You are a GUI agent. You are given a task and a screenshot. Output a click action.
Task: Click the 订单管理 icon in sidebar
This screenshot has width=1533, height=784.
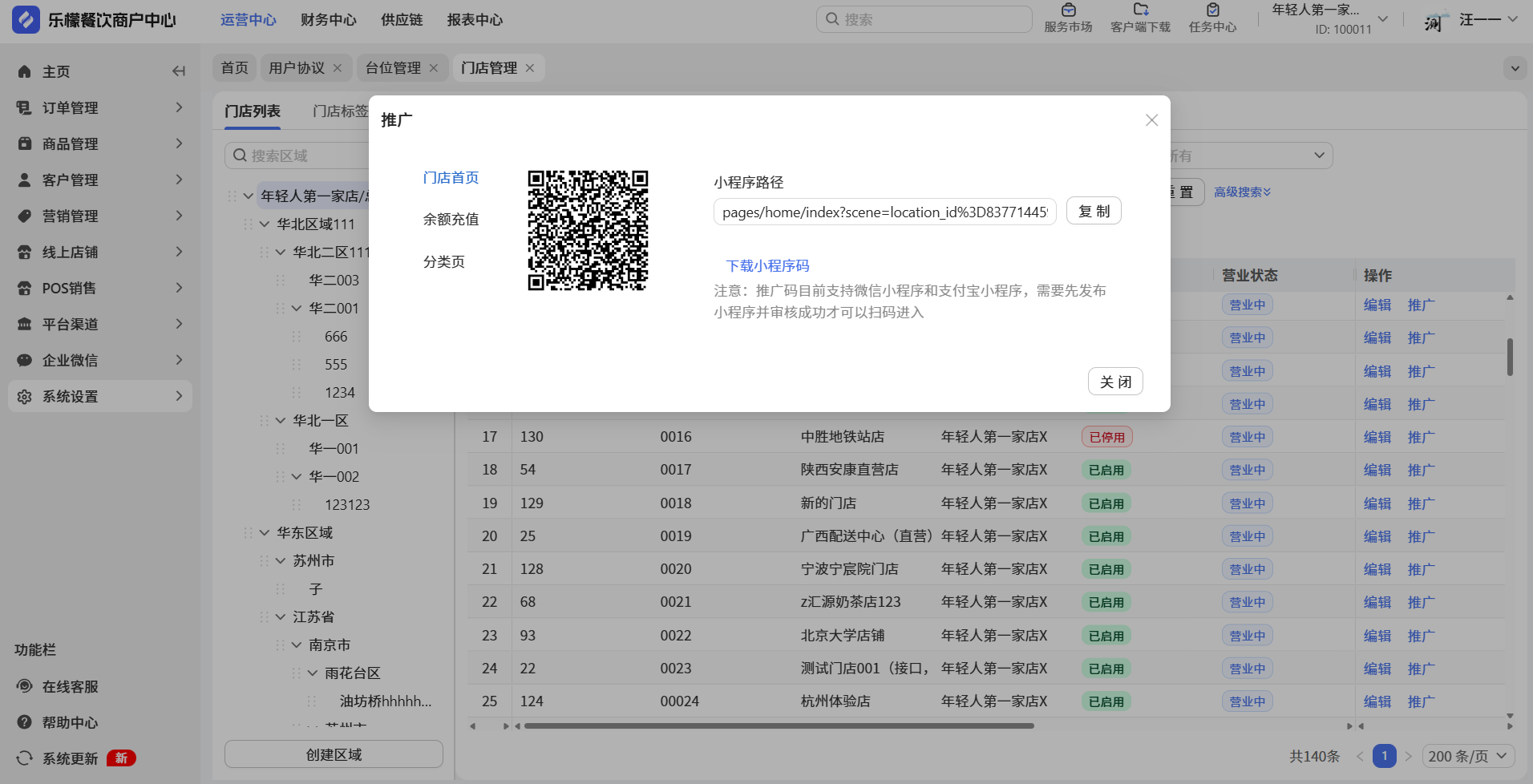25,107
